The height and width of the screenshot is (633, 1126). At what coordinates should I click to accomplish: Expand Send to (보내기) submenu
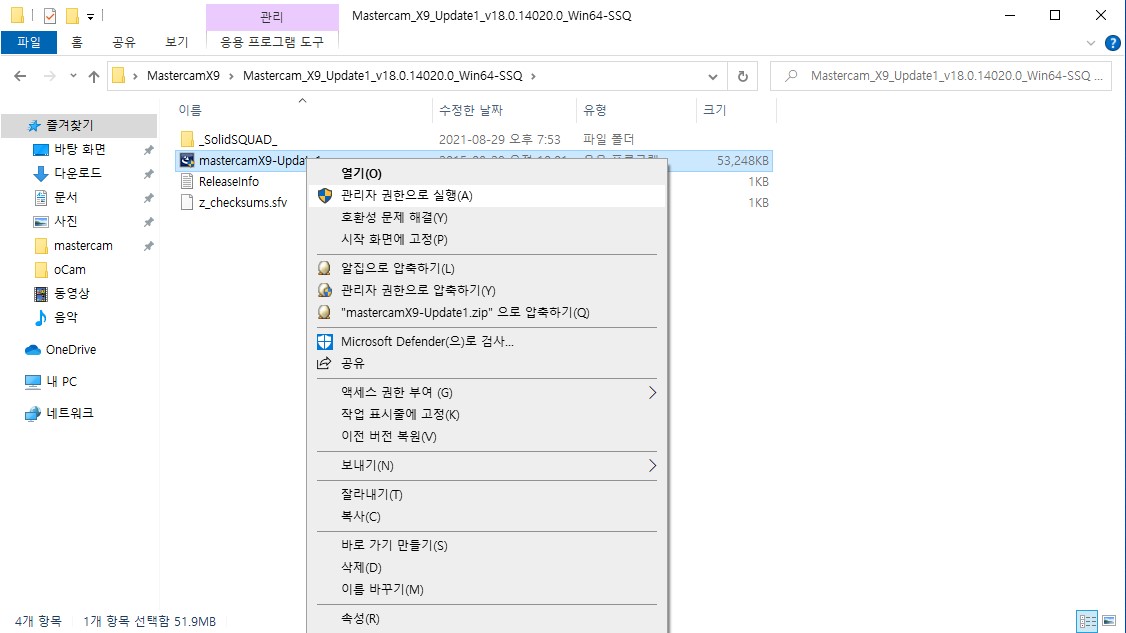pyautogui.click(x=487, y=466)
